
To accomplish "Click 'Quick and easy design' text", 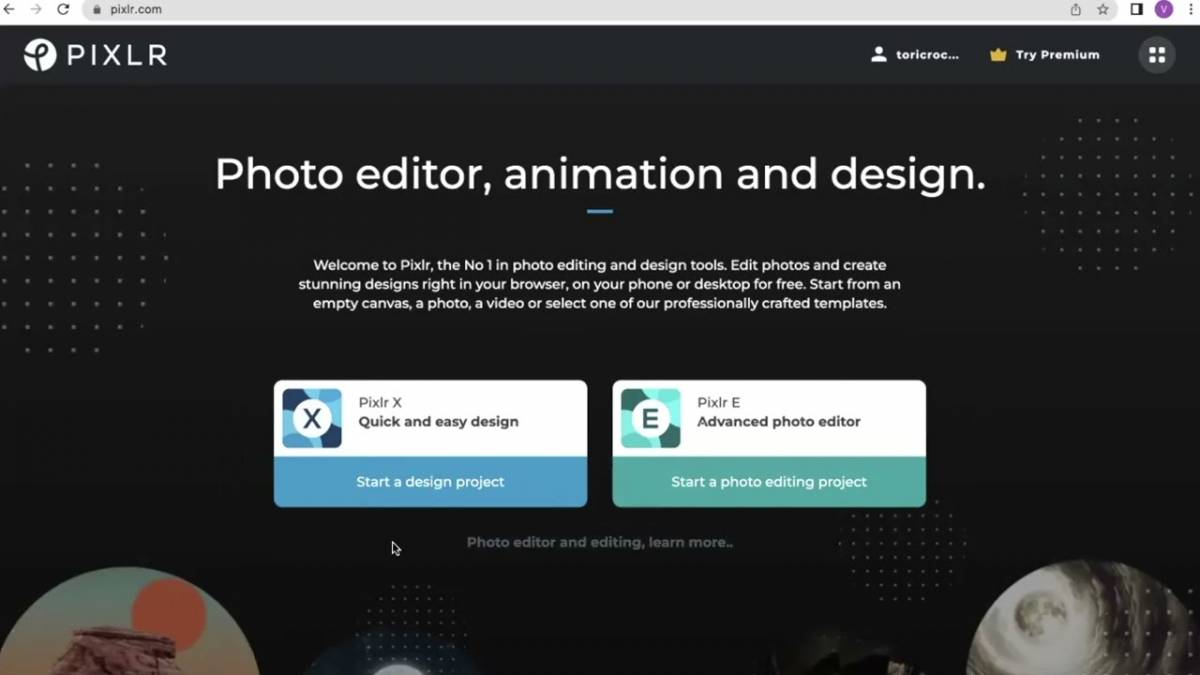I will [439, 422].
